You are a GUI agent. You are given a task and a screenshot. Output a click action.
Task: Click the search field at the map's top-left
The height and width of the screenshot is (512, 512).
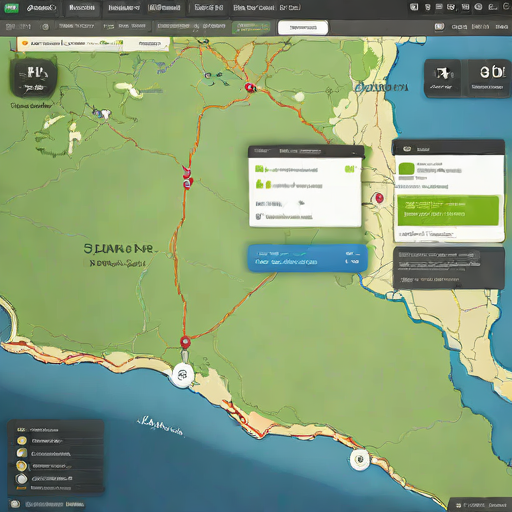93,44
